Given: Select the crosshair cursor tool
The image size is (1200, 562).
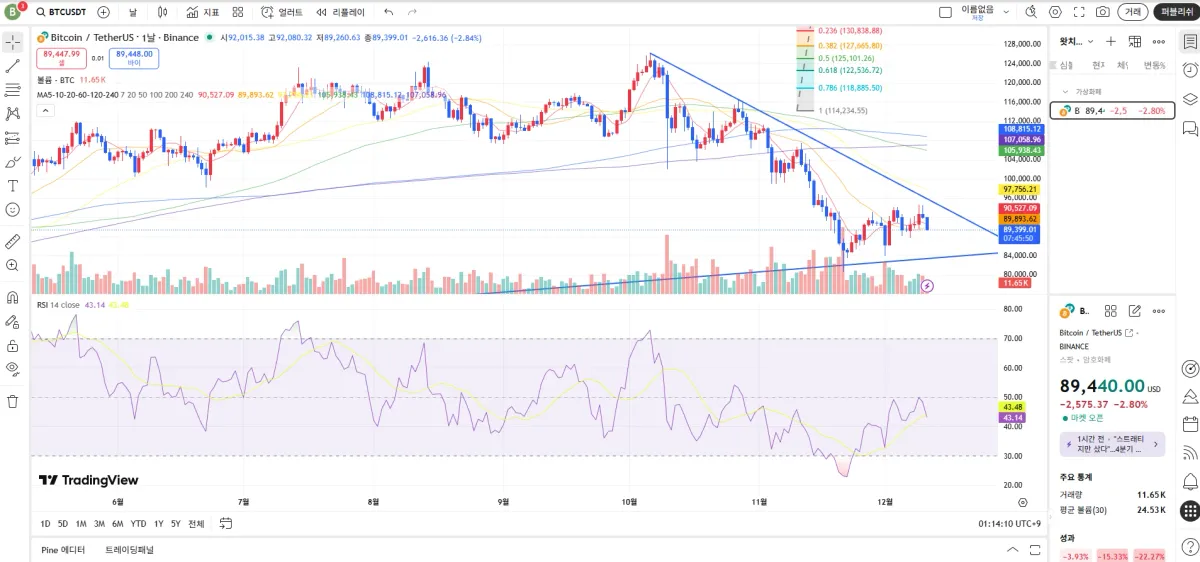Looking at the screenshot, I should pos(13,42).
